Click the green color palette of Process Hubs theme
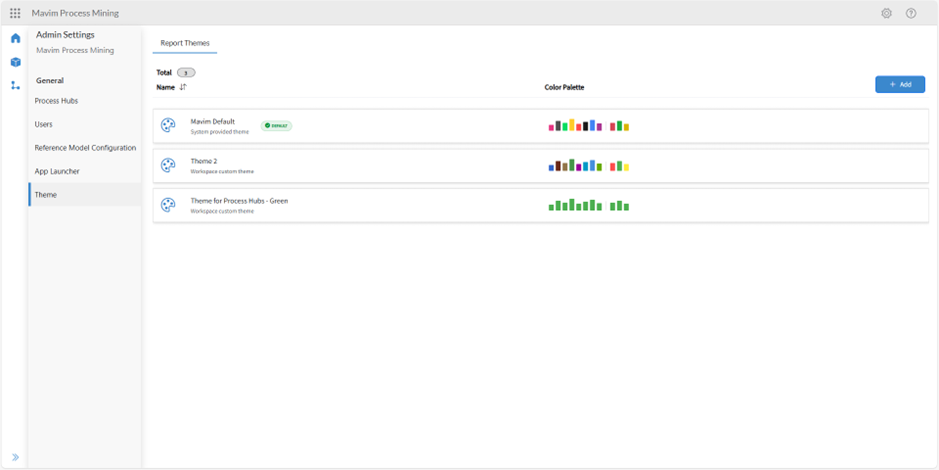 pyautogui.click(x=588, y=205)
